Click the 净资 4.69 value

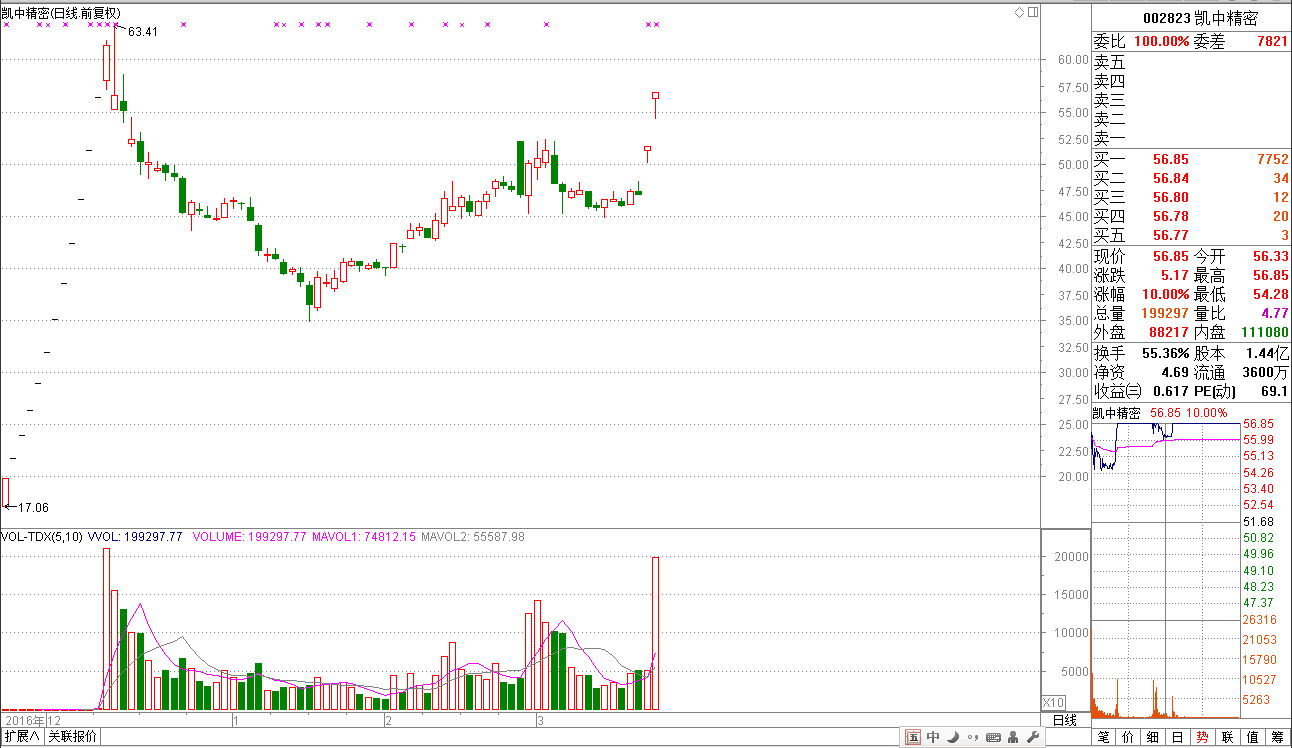tap(1173, 372)
